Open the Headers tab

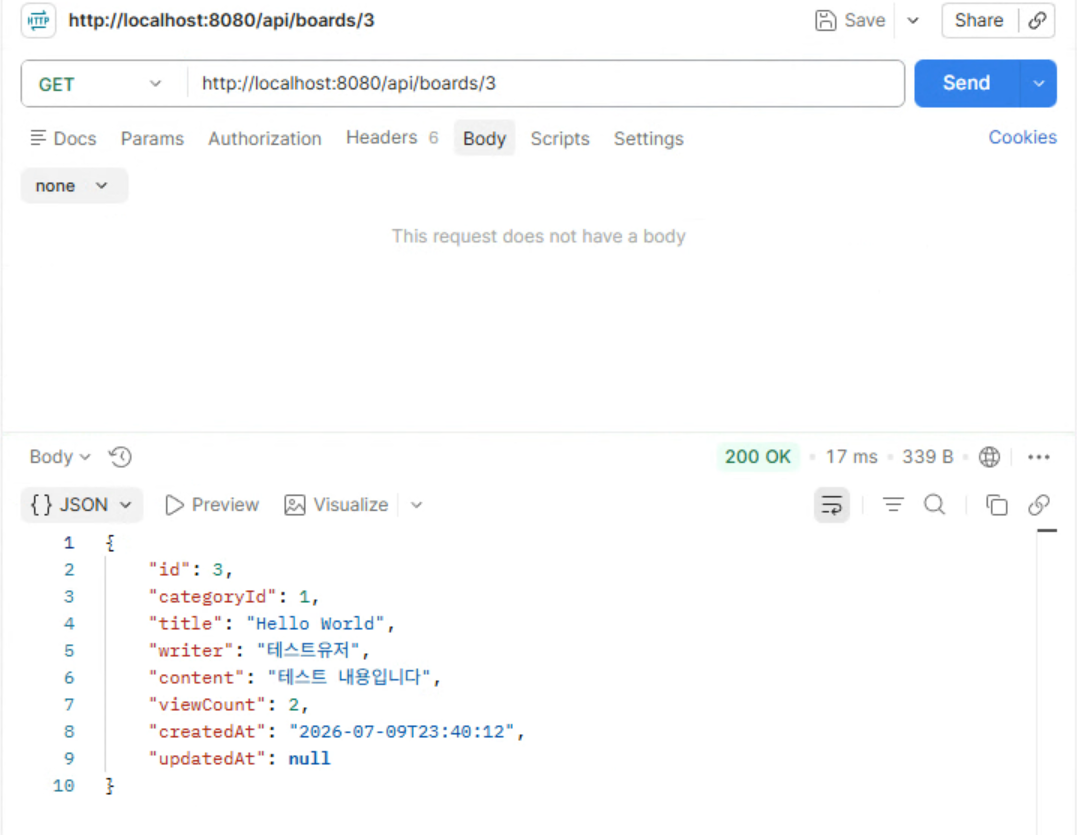point(392,138)
